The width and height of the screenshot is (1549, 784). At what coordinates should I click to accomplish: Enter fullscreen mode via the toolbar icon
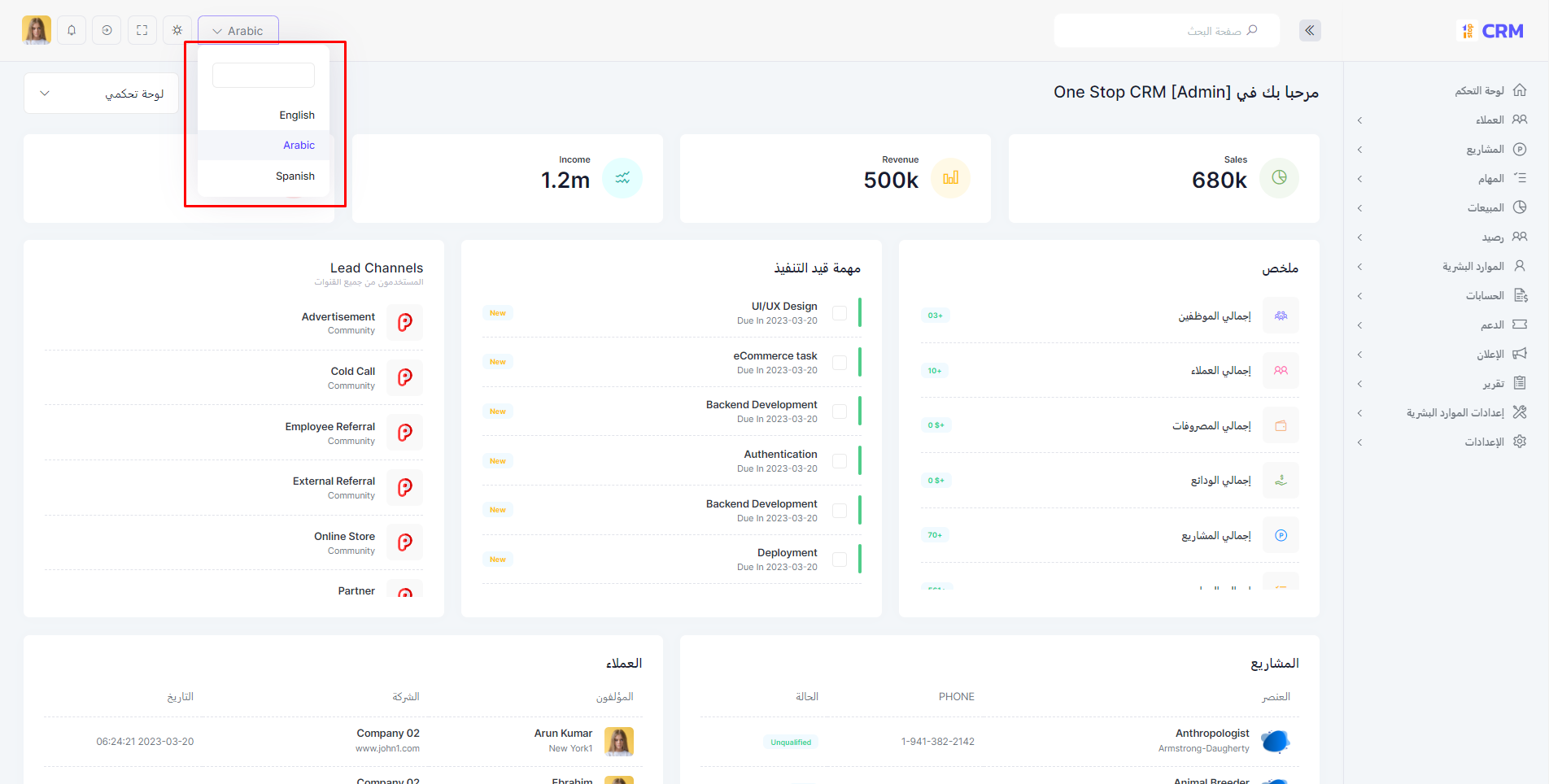(x=142, y=30)
